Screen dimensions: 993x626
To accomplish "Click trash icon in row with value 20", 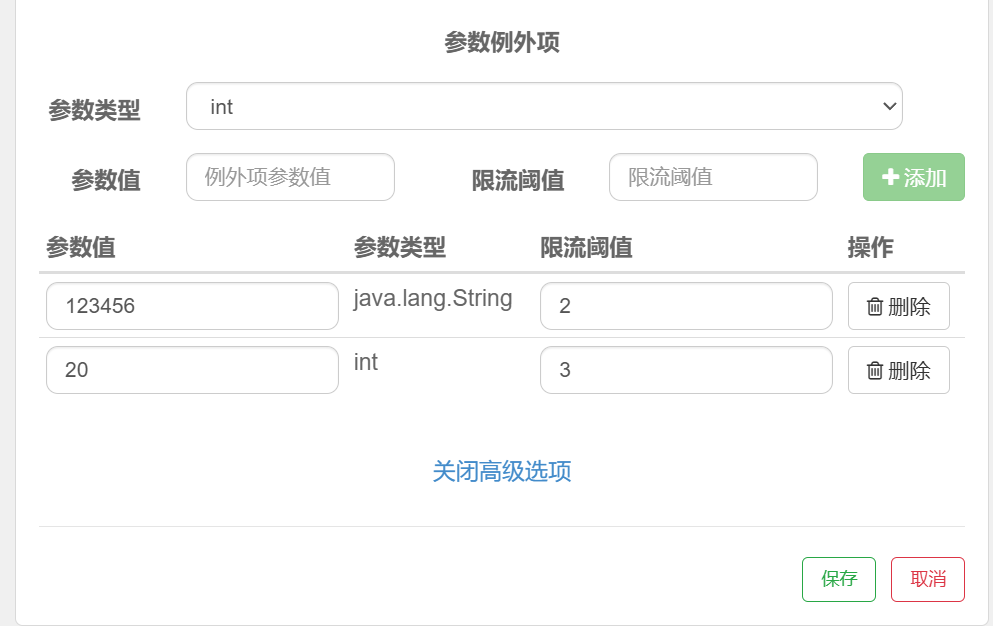I will click(875, 371).
